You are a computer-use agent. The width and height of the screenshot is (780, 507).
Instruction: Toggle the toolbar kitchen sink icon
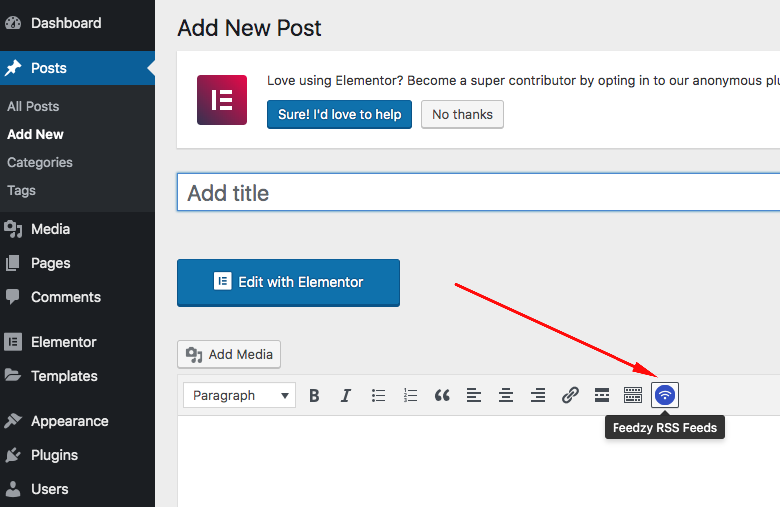(633, 396)
